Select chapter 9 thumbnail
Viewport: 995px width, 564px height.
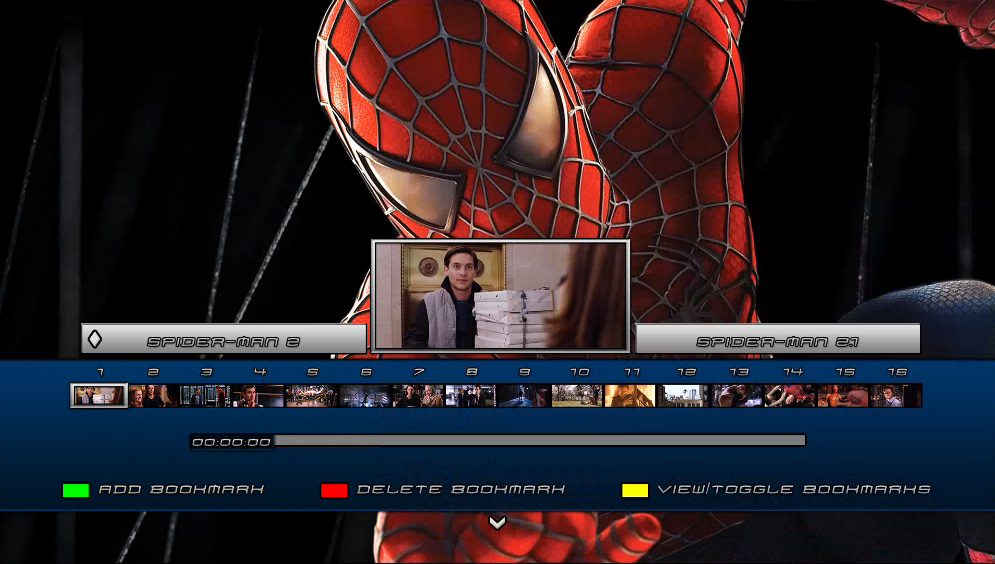tap(524, 396)
